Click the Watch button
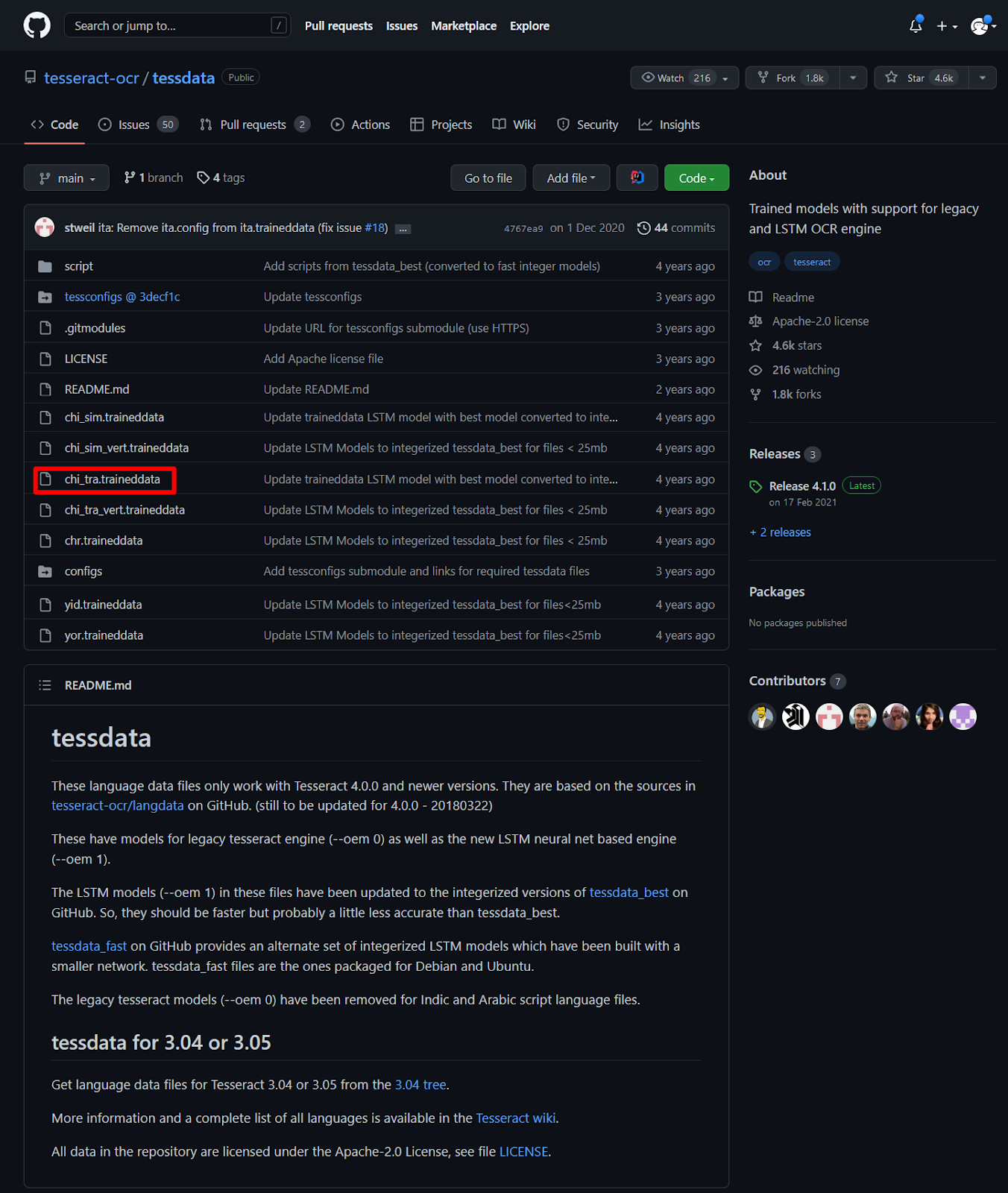Image resolution: width=1008 pixels, height=1193 pixels. tap(684, 78)
